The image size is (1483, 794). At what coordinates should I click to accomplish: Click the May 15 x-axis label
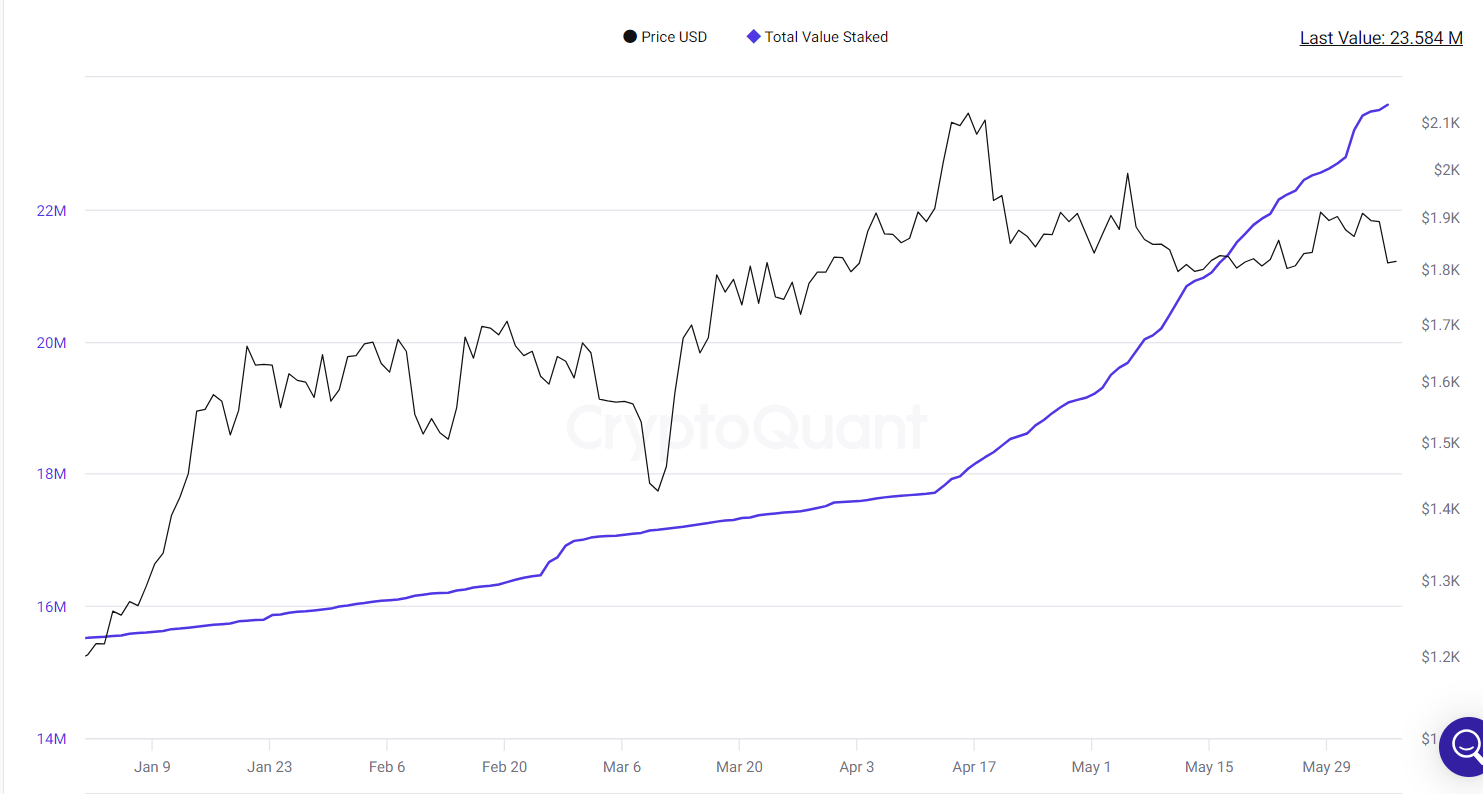[1209, 767]
